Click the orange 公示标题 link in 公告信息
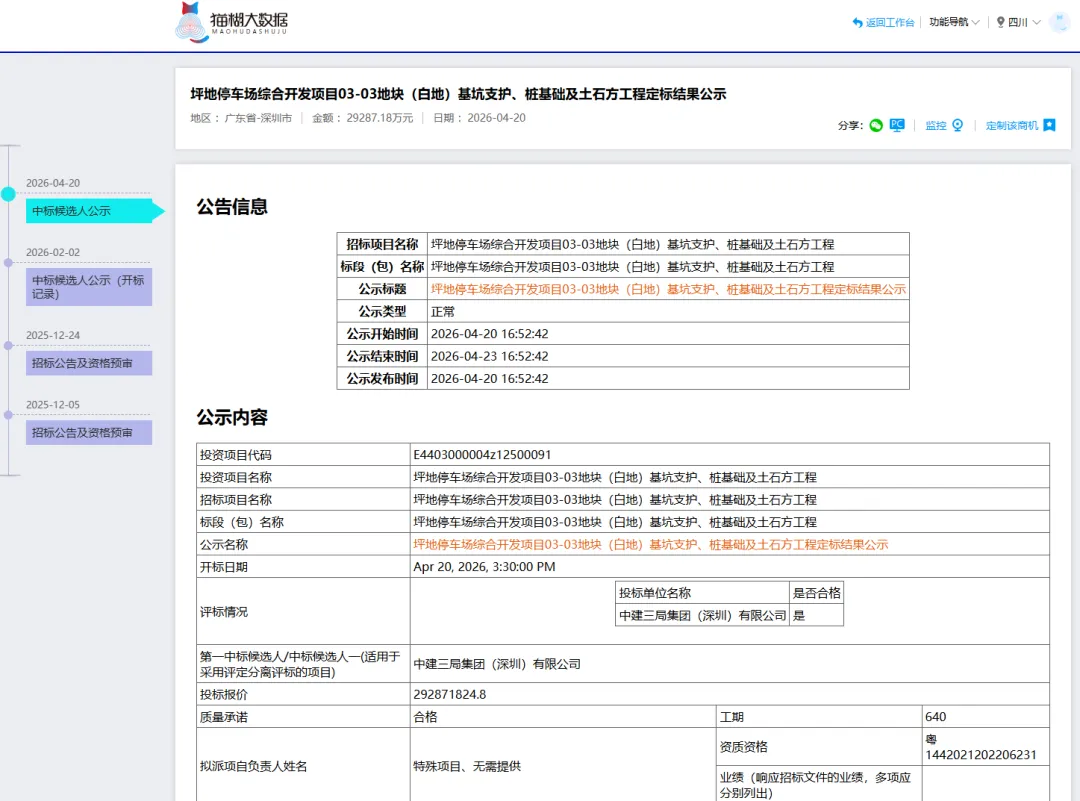The width and height of the screenshot is (1080, 801). (668, 289)
